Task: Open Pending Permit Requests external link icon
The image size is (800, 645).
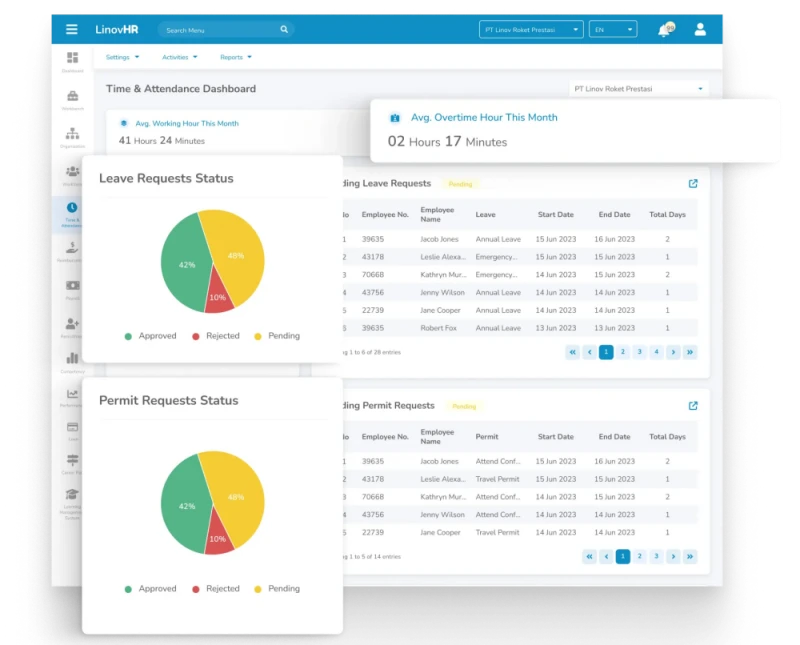Action: 693,406
